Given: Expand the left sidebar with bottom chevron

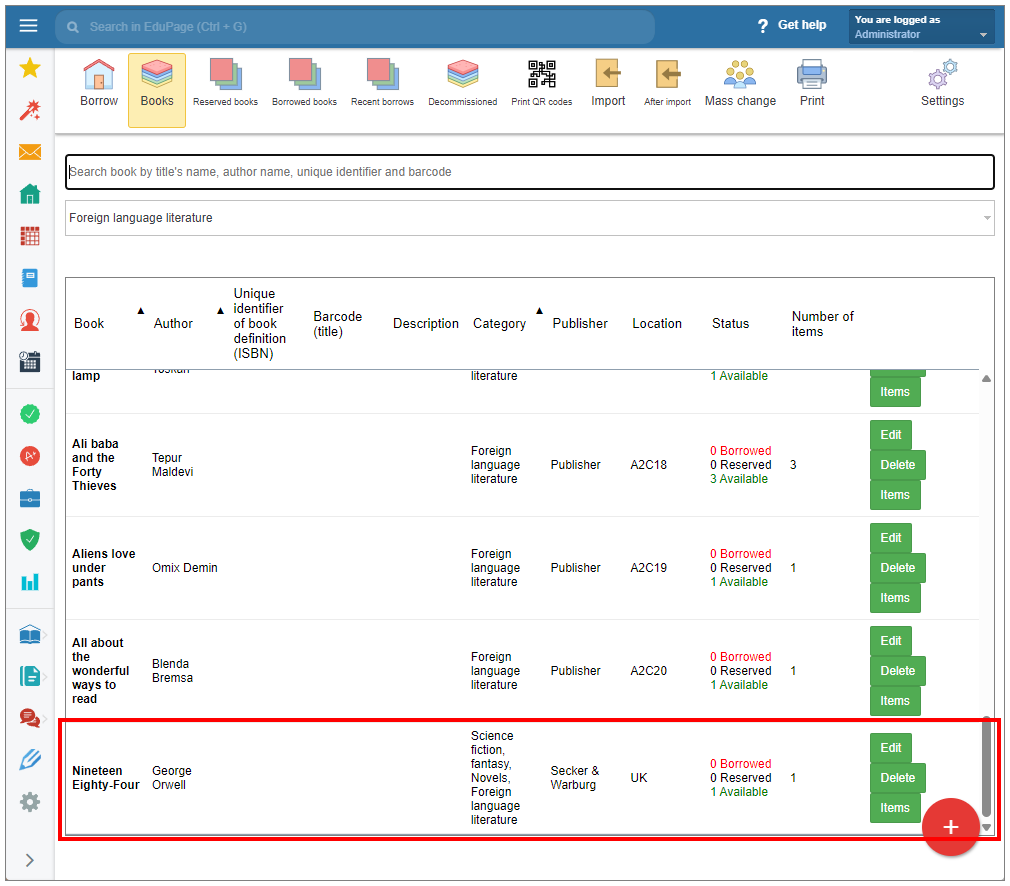Looking at the screenshot, I should click(29, 860).
